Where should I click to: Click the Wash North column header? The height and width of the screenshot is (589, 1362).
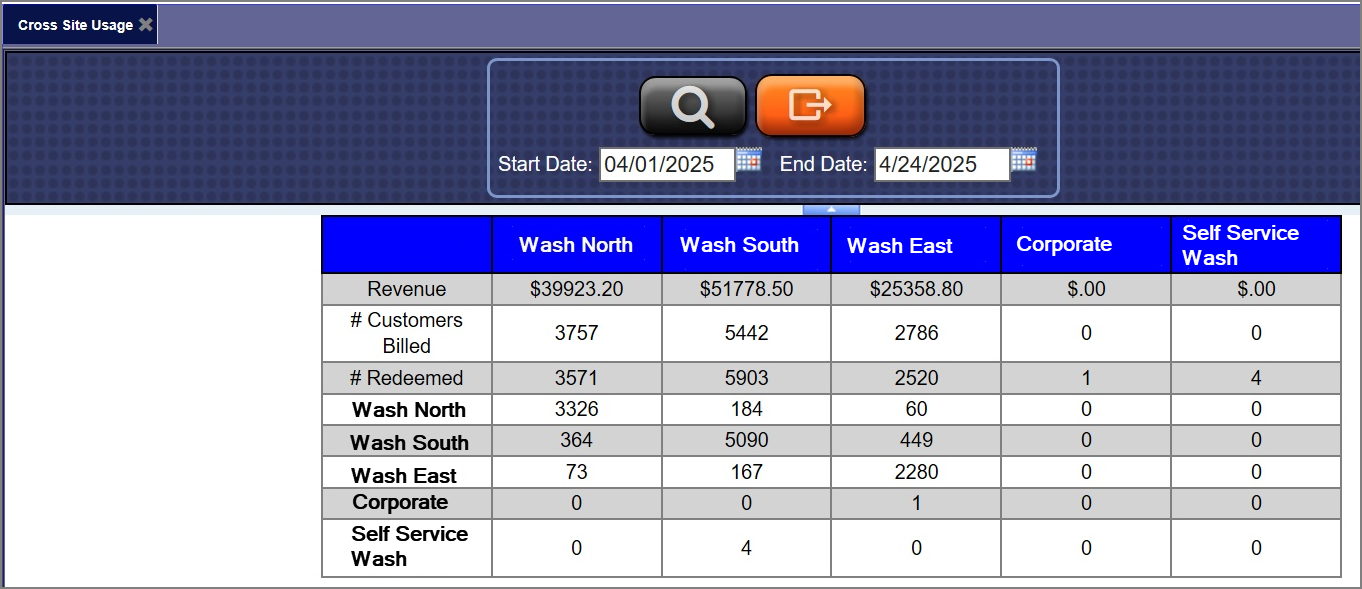pyautogui.click(x=576, y=245)
